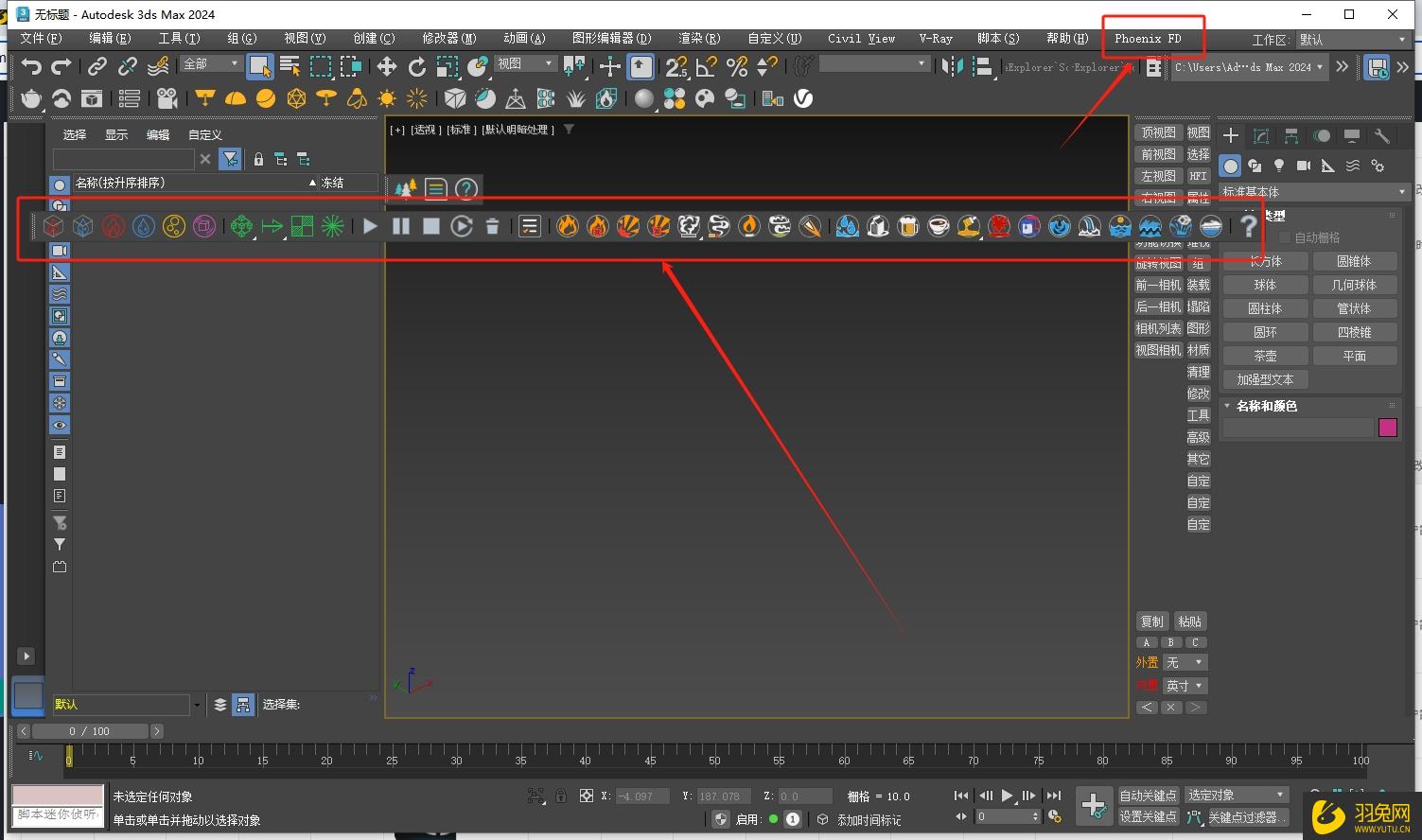Open the 修改器(M) menu
The width and height of the screenshot is (1422, 840).
tap(448, 39)
